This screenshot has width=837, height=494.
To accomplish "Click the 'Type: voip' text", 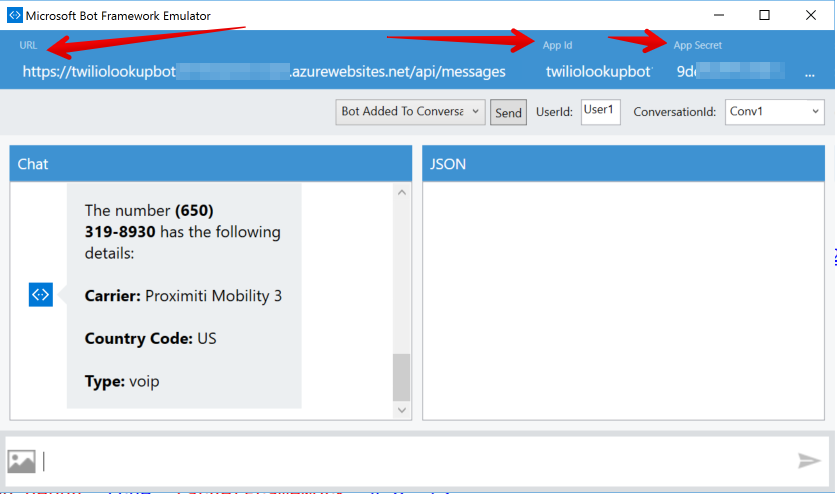I will click(122, 381).
